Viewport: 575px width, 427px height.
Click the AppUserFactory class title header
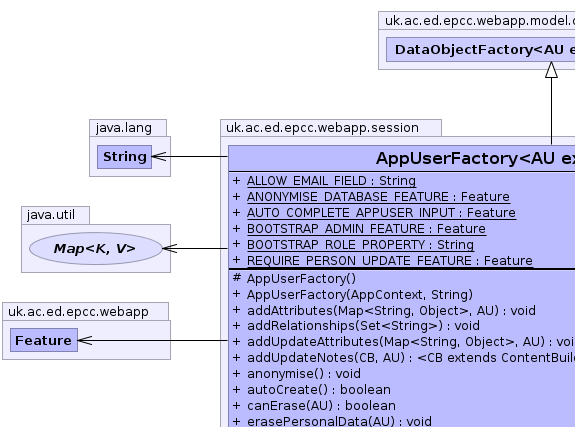[x=402, y=158]
